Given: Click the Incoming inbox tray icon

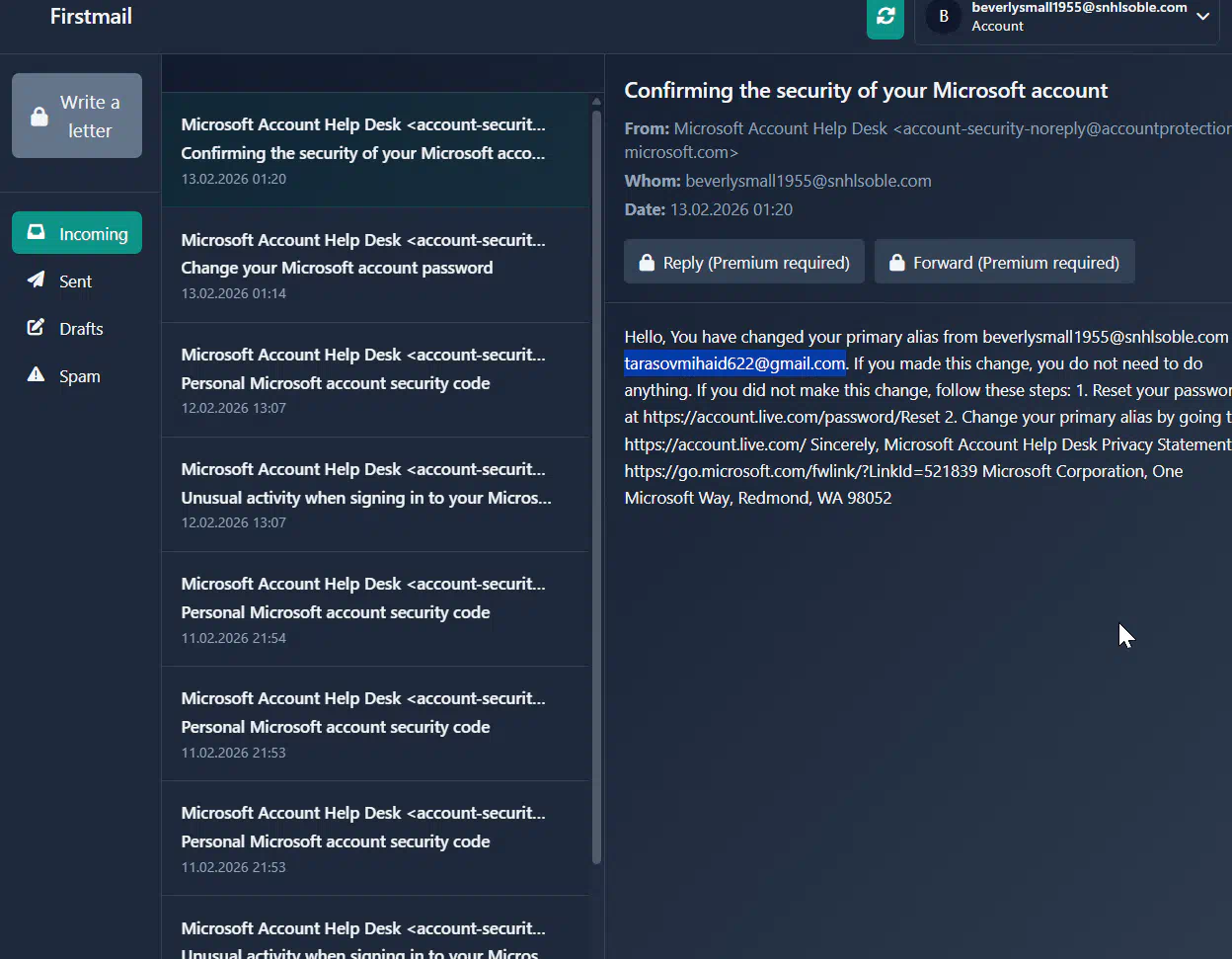Looking at the screenshot, I should click(37, 233).
